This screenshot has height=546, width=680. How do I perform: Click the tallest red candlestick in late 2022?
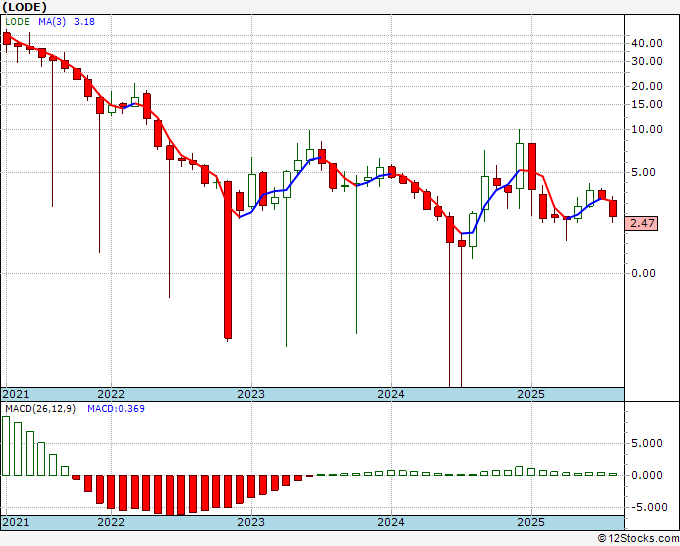(x=228, y=260)
